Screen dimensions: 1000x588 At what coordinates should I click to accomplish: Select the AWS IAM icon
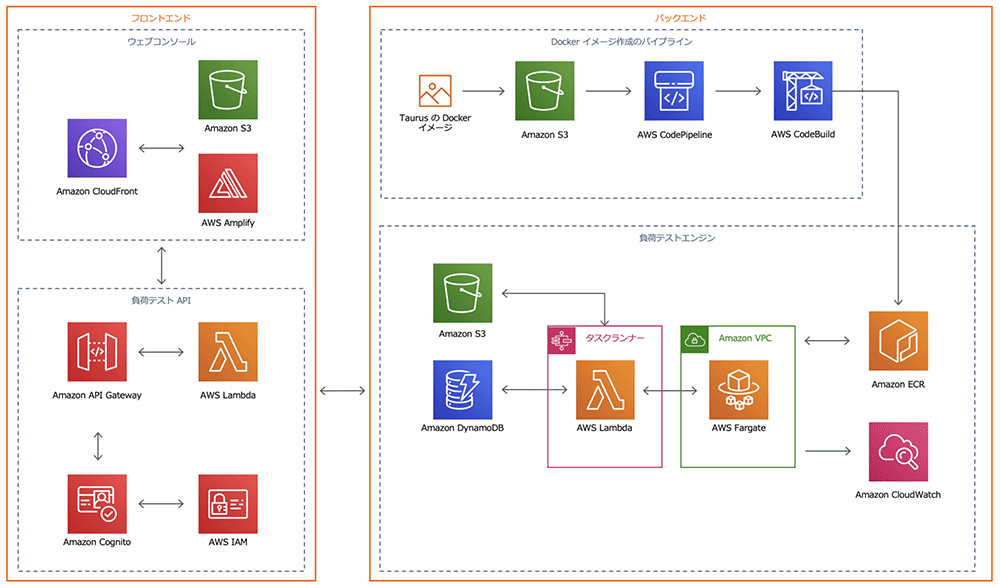(x=227, y=502)
